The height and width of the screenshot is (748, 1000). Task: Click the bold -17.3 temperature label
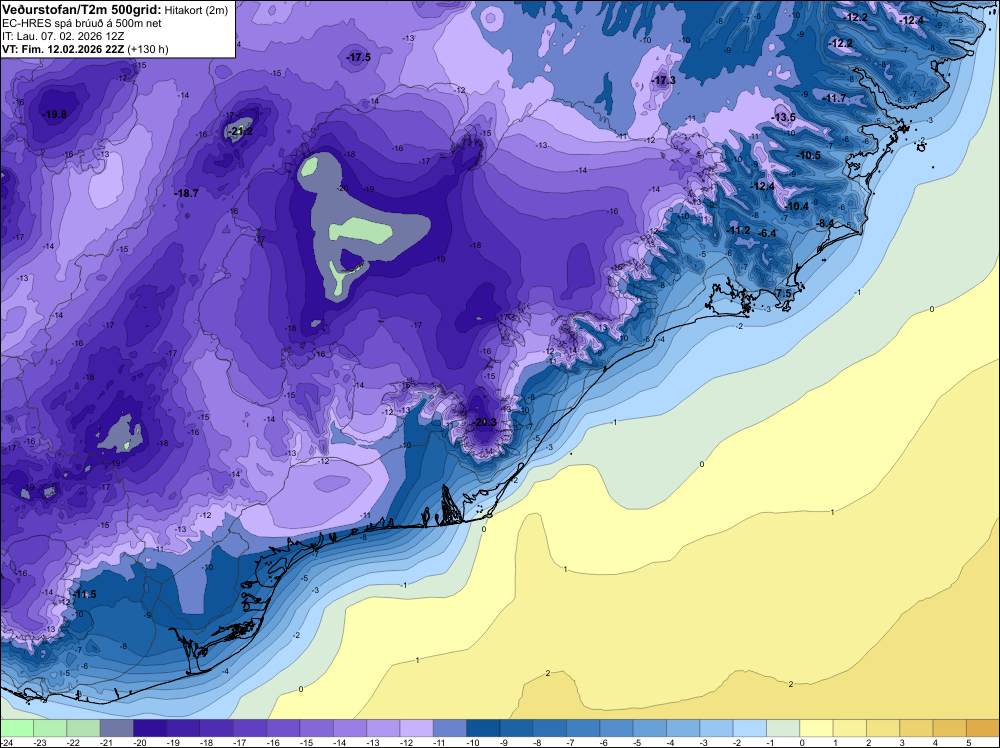pyautogui.click(x=663, y=80)
